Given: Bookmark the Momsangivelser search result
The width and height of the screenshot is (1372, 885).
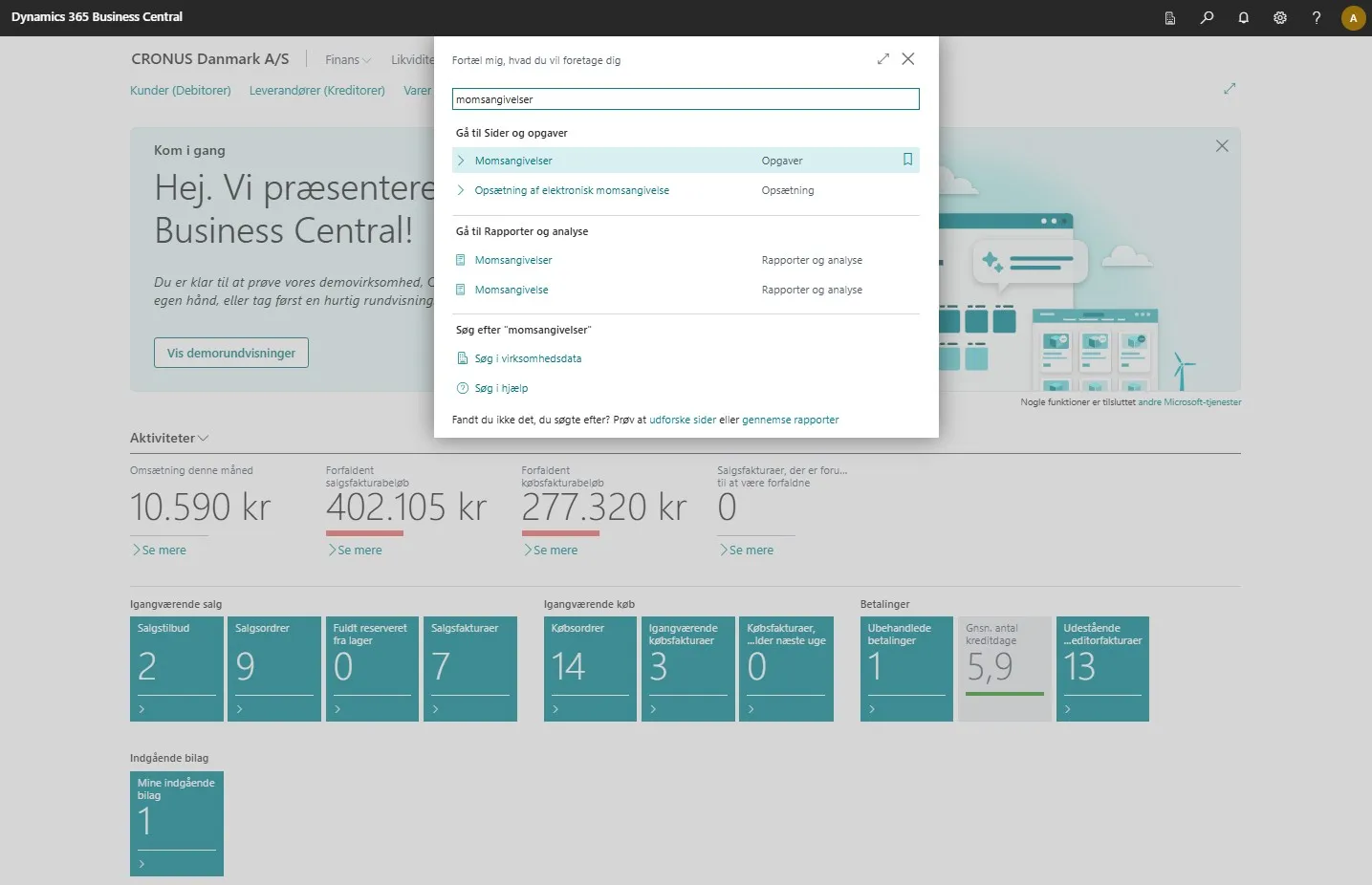Looking at the screenshot, I should coord(907,160).
